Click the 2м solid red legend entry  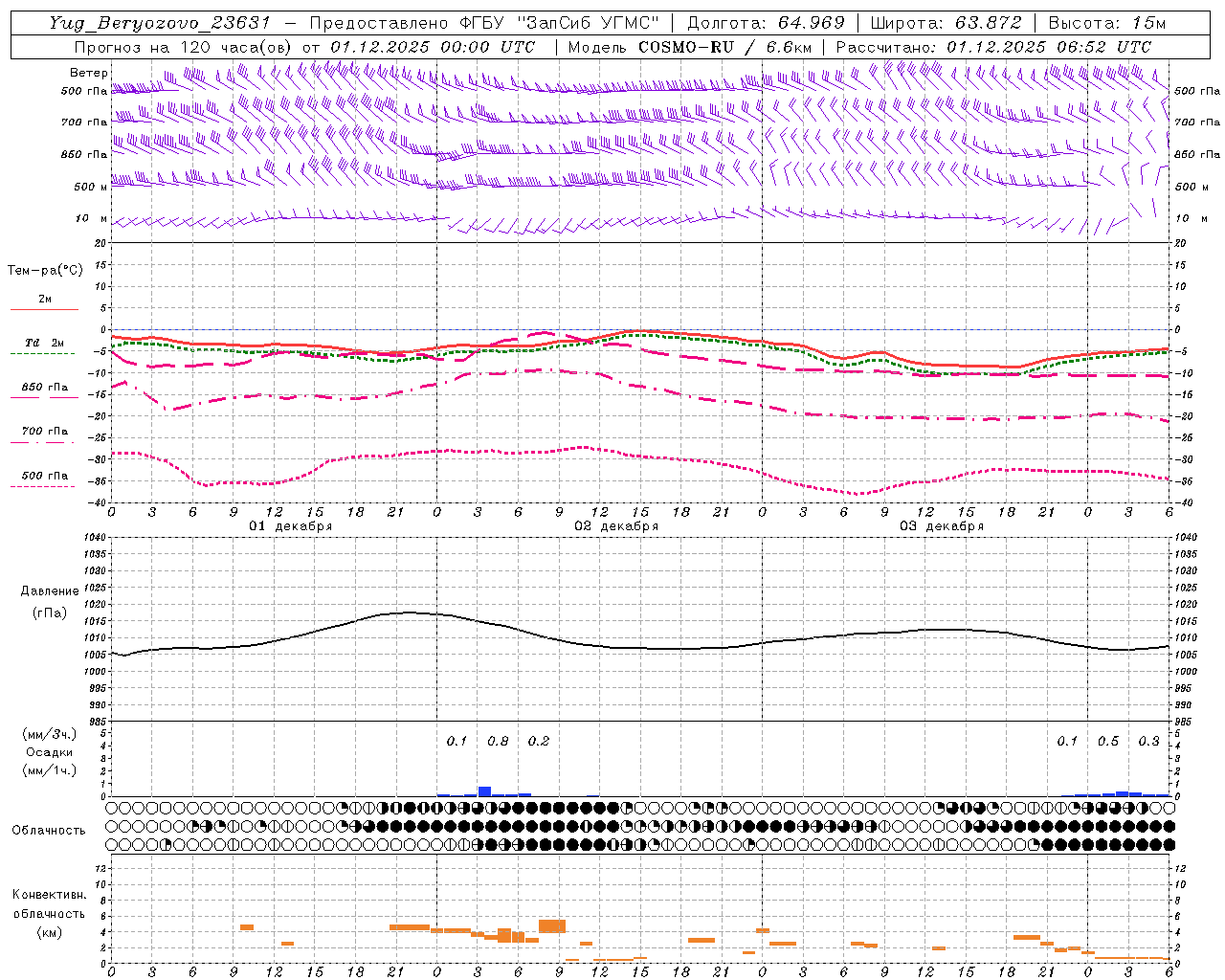(x=44, y=302)
